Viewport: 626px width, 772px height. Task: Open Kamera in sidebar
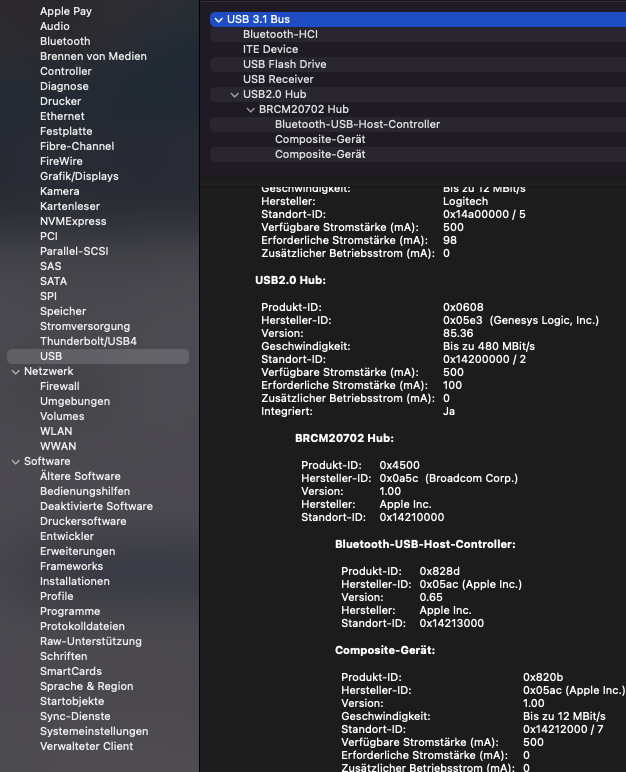click(x=60, y=192)
